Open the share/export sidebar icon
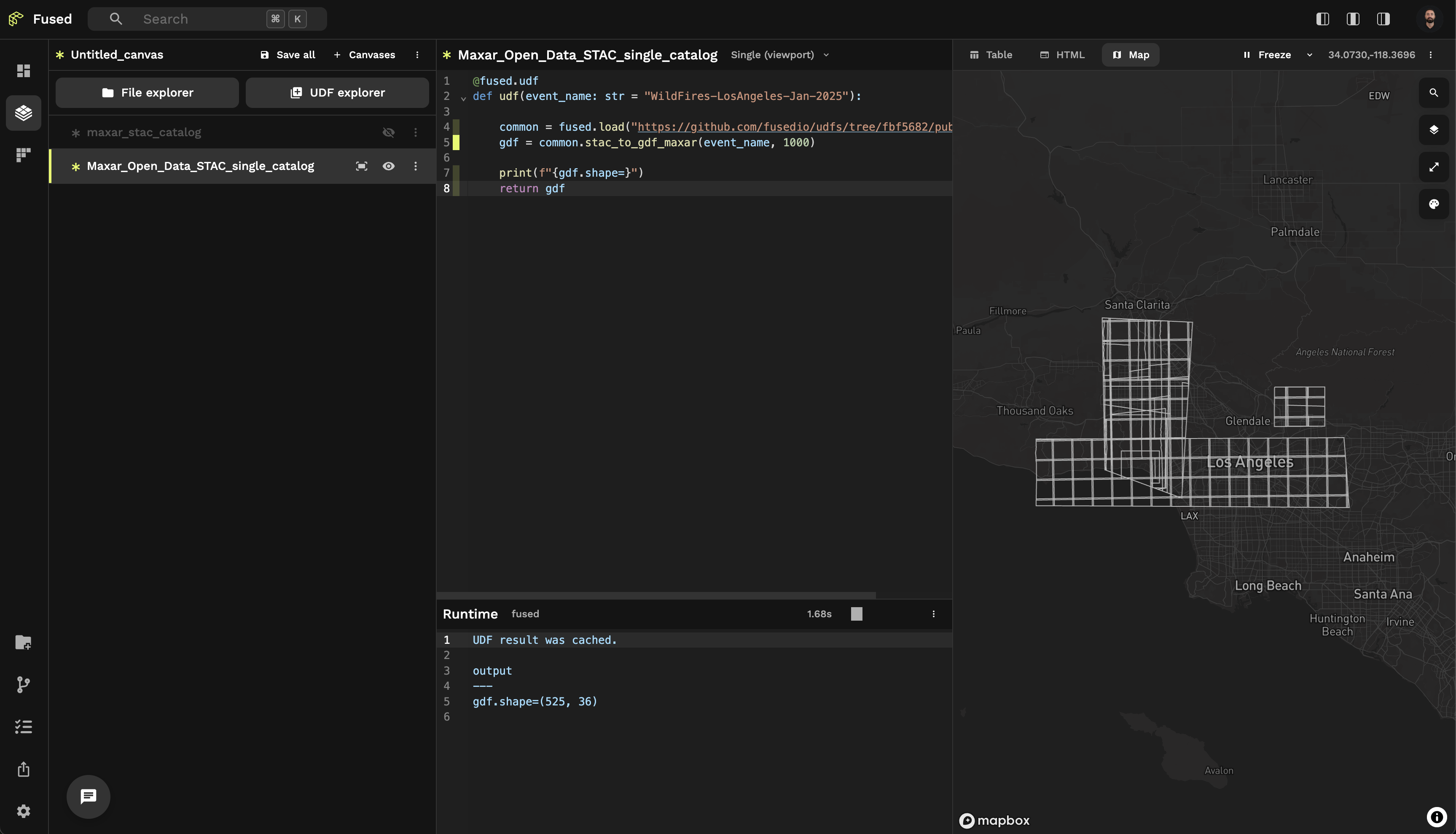The image size is (1456, 834). [23, 769]
